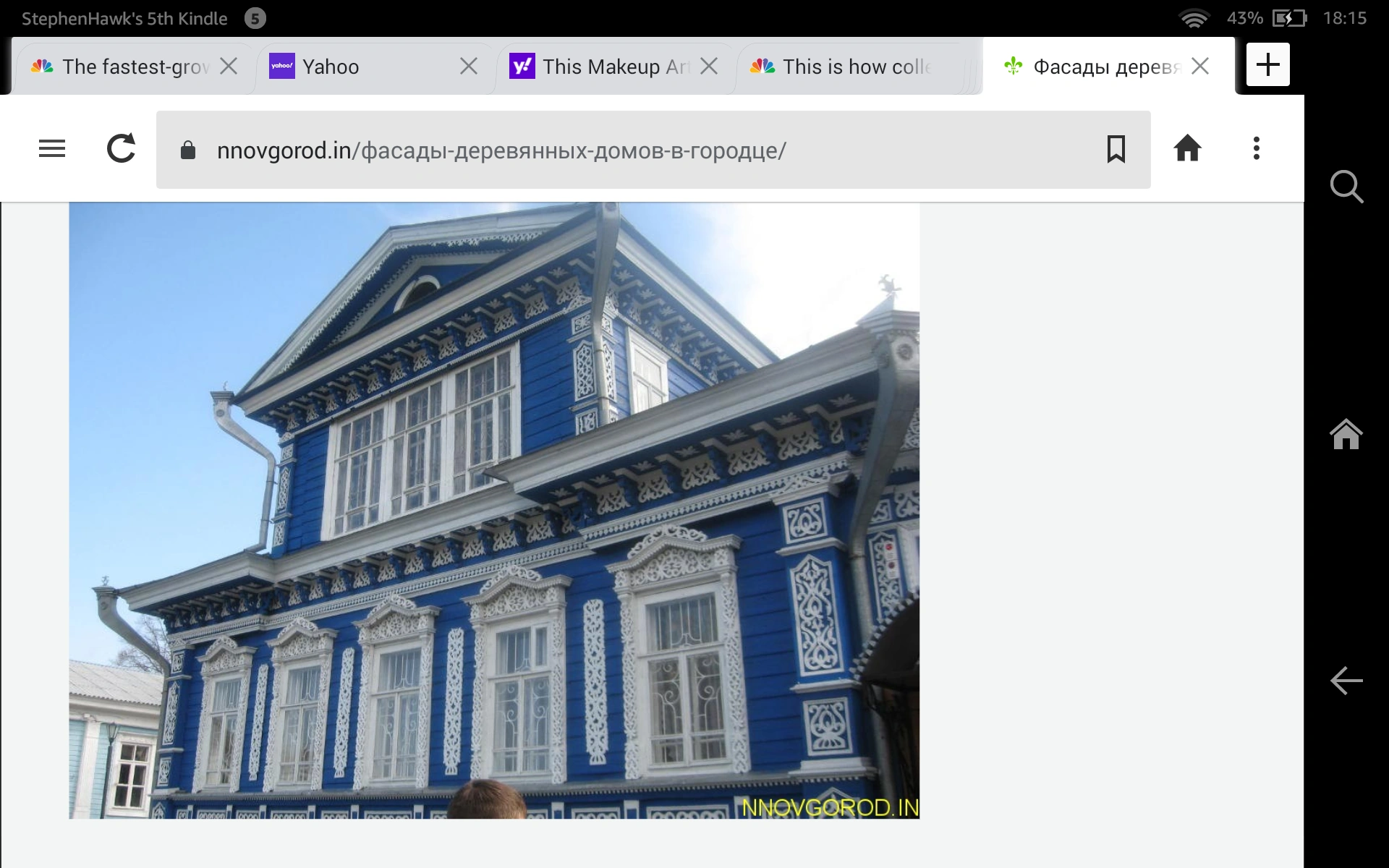Tap the Kindle home navigation icon
The width and height of the screenshot is (1389, 868).
click(x=1346, y=434)
